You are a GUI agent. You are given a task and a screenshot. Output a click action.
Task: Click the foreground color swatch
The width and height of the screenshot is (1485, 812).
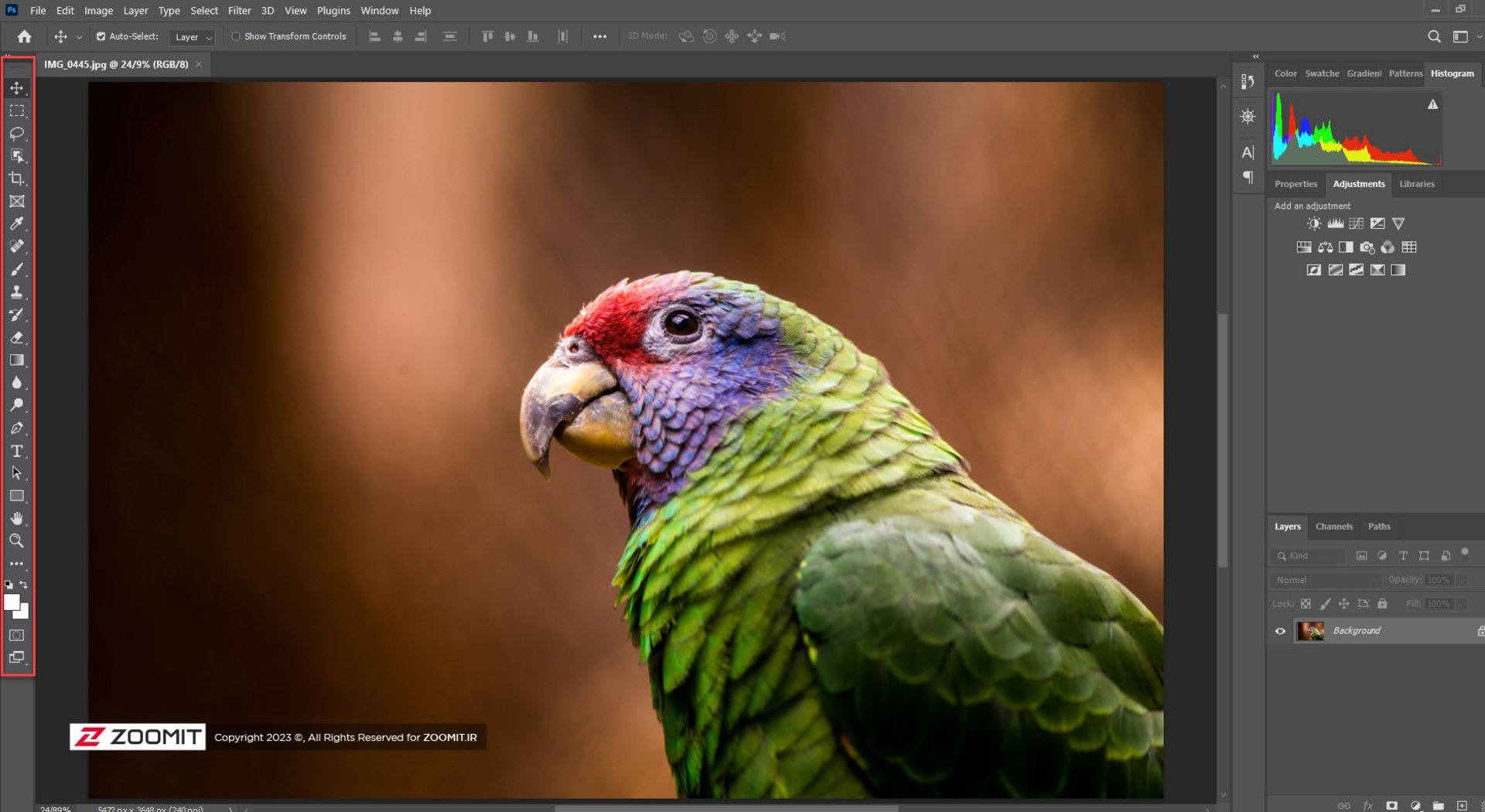[x=12, y=602]
